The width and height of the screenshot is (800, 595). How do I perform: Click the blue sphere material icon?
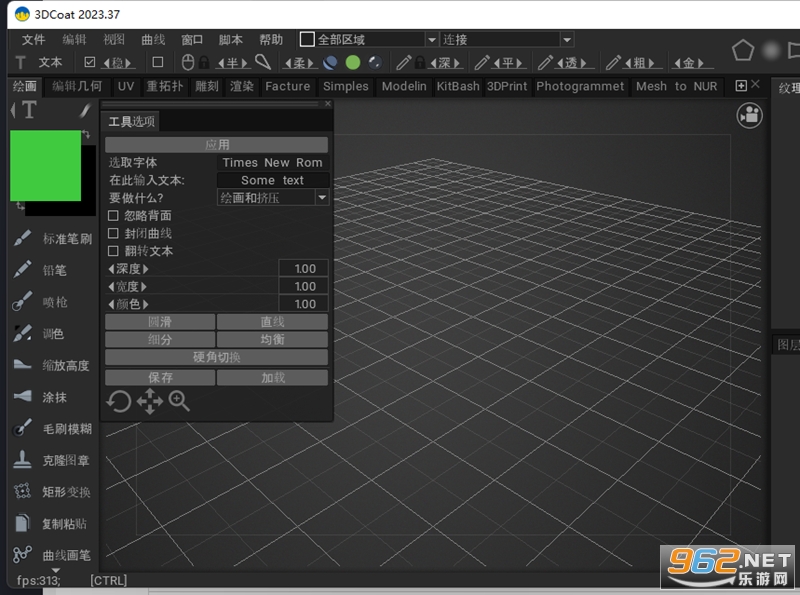click(331, 62)
